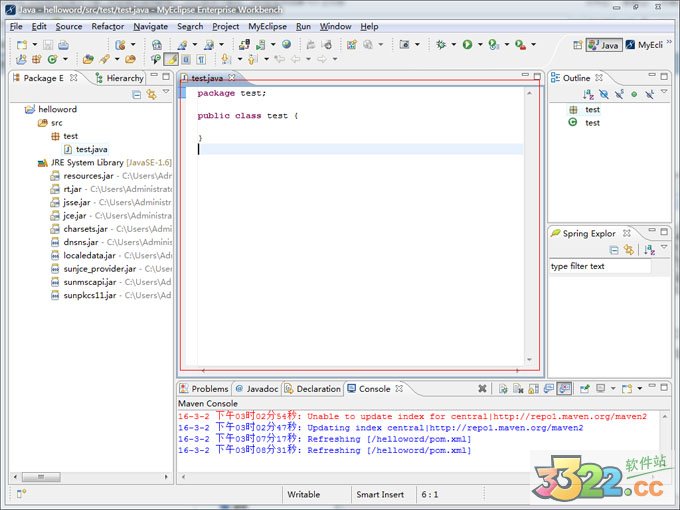Switch to the Java perspective
The height and width of the screenshot is (510, 680).
tap(604, 45)
